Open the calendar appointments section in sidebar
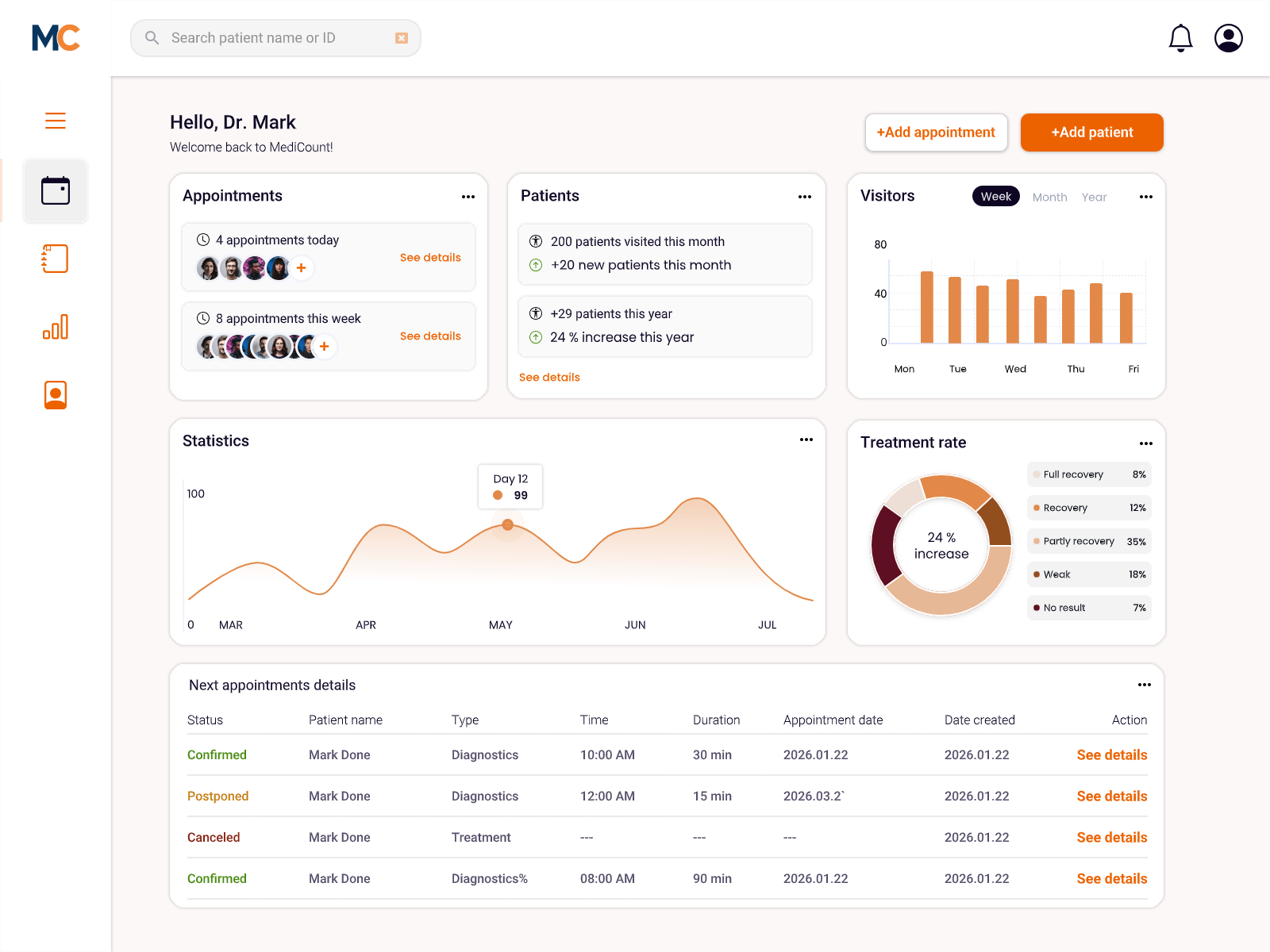The image size is (1270, 952). (55, 190)
